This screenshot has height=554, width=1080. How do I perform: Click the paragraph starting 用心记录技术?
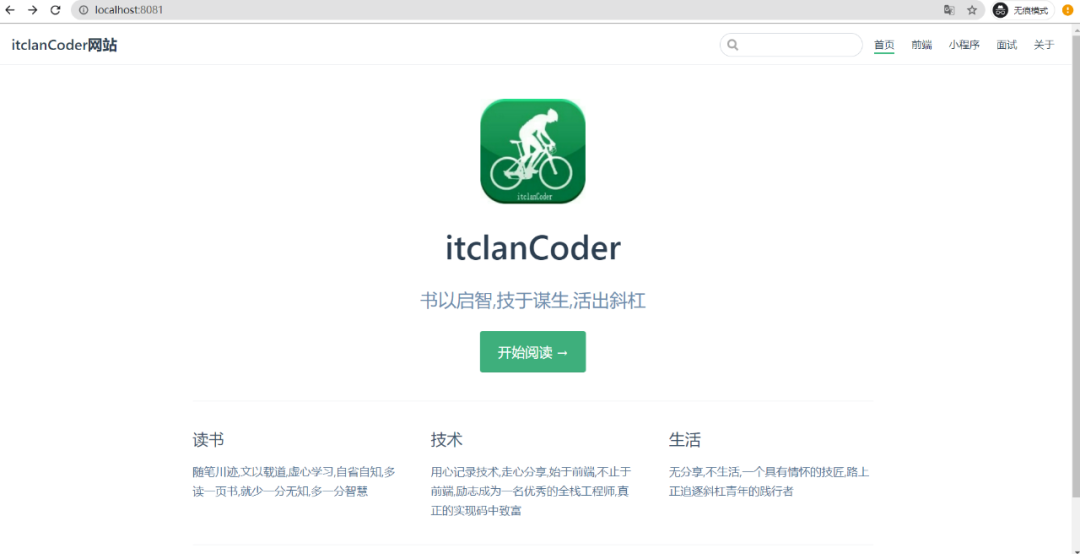coord(532,491)
